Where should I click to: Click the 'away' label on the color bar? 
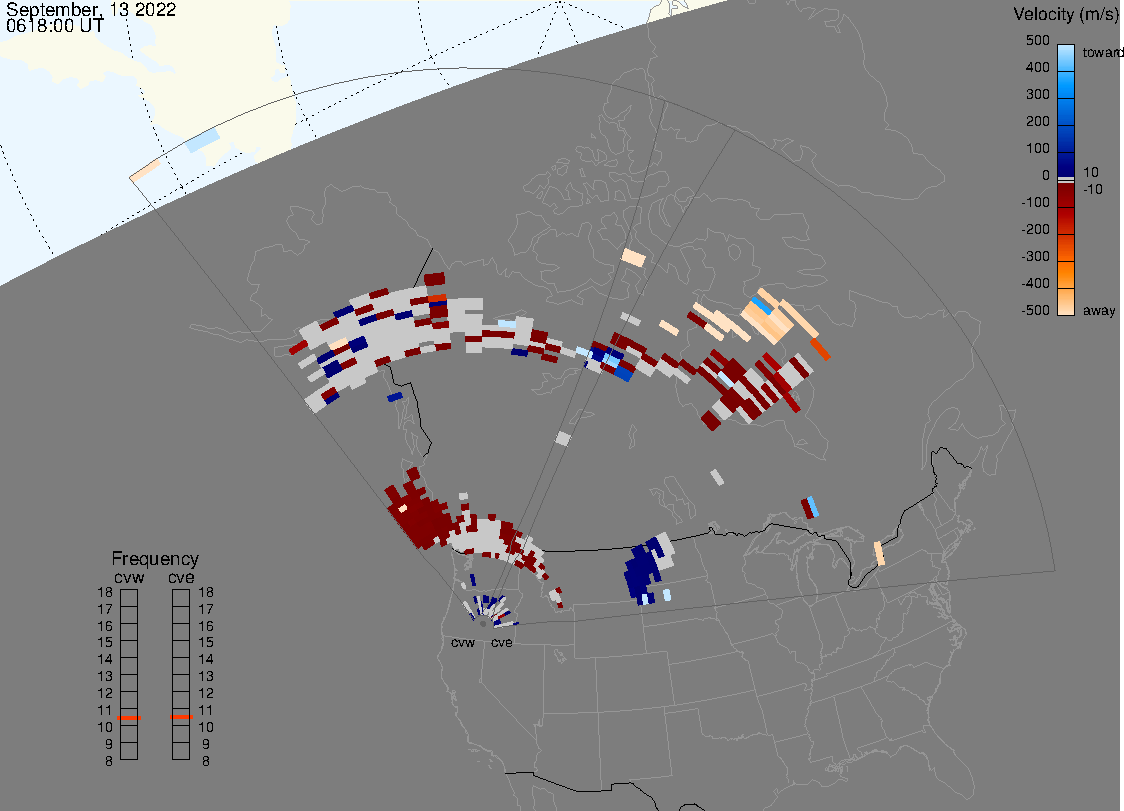tap(1099, 310)
